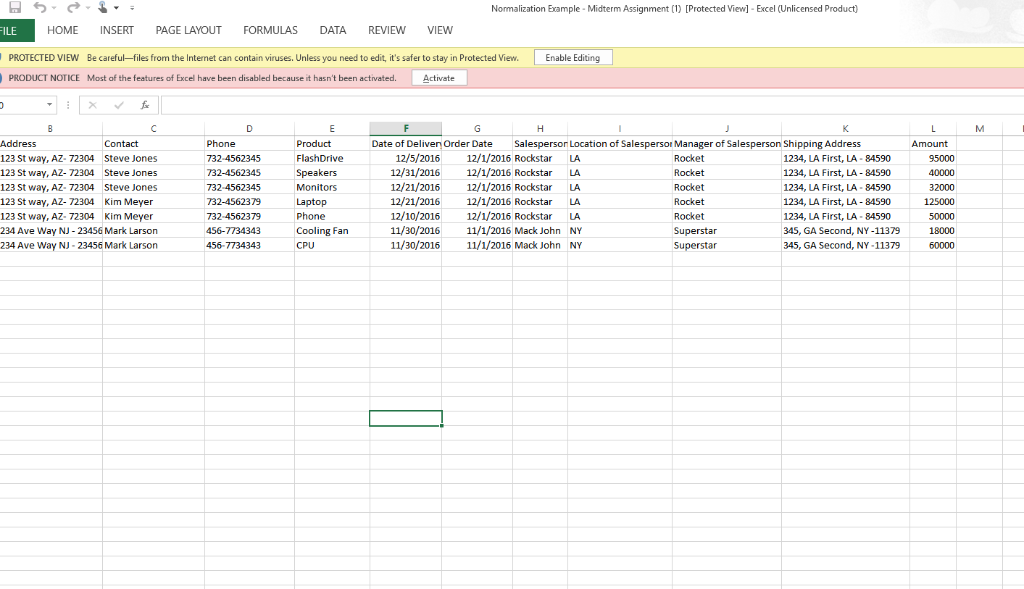Open the REVIEW tab
The image size is (1024, 589).
tap(387, 31)
